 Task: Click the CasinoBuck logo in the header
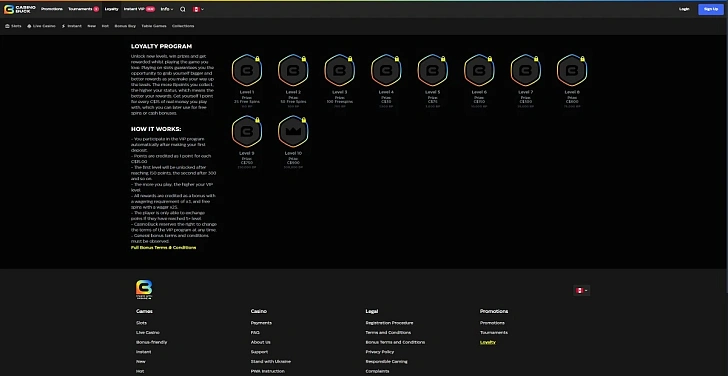click(x=20, y=9)
